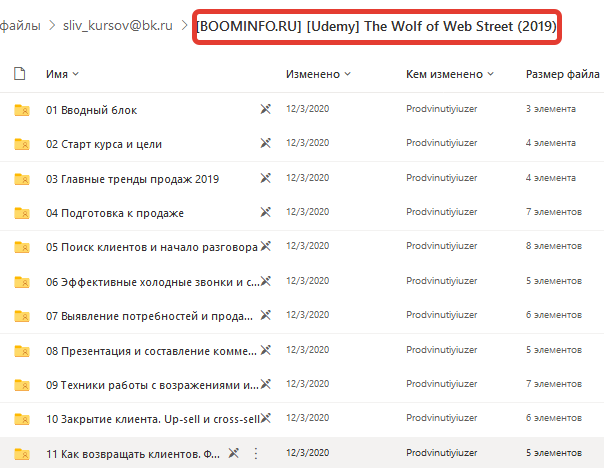Click sharing icon next to 02 Старт курса и цели
The image size is (604, 468).
(x=265, y=143)
